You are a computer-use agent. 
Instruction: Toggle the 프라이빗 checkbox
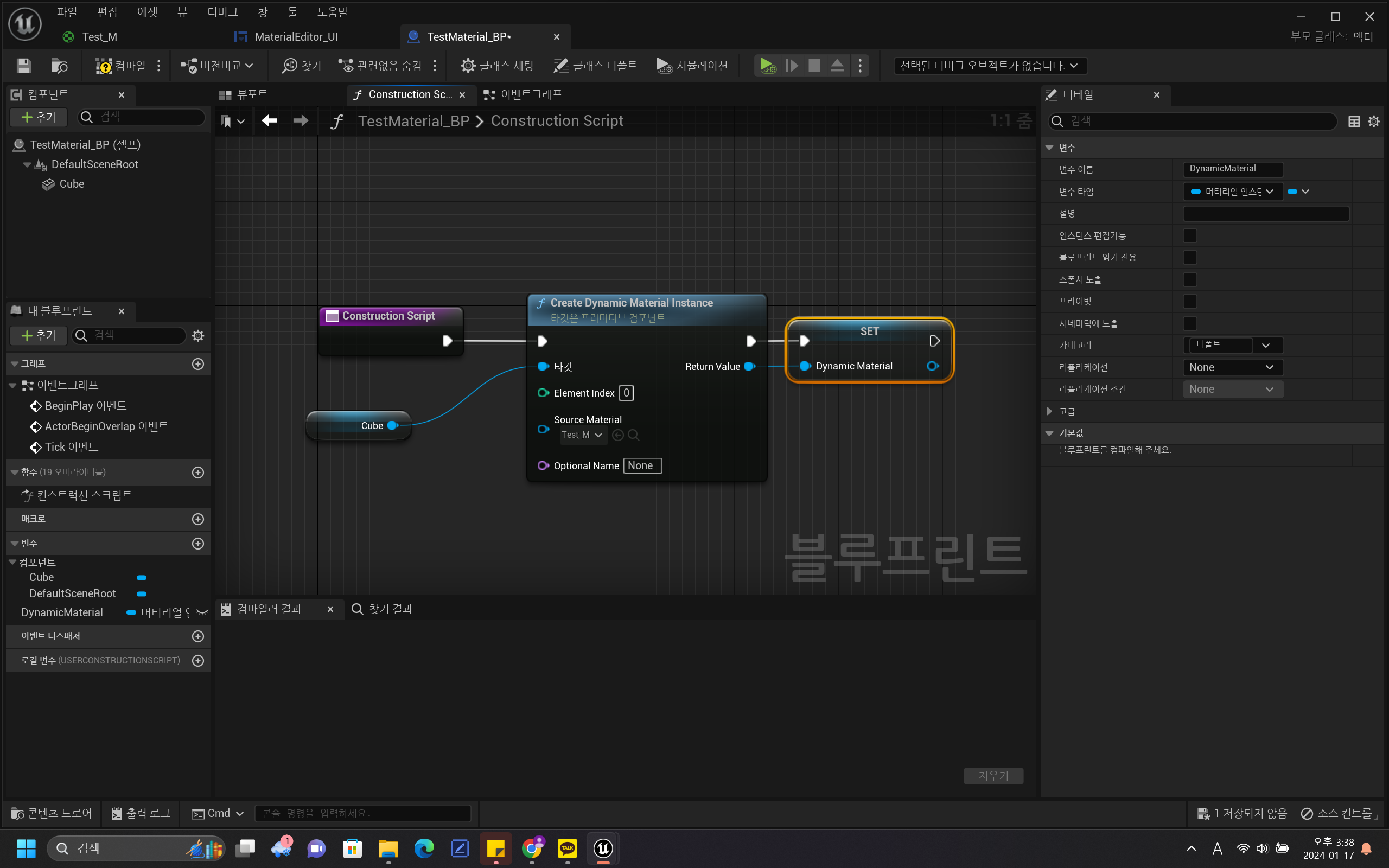tap(1190, 301)
